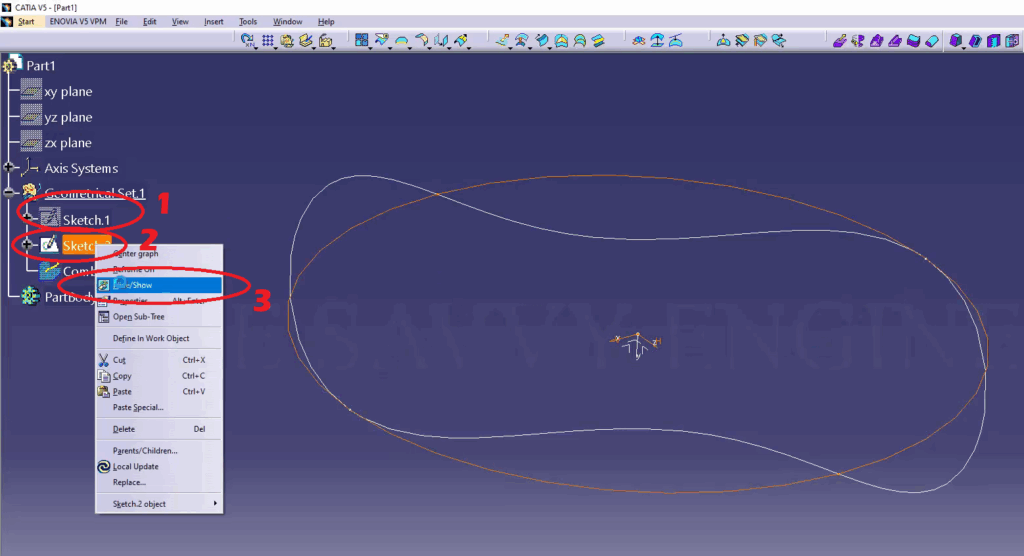
Task: Expand the Sketch.1 tree node
Action: [27, 218]
